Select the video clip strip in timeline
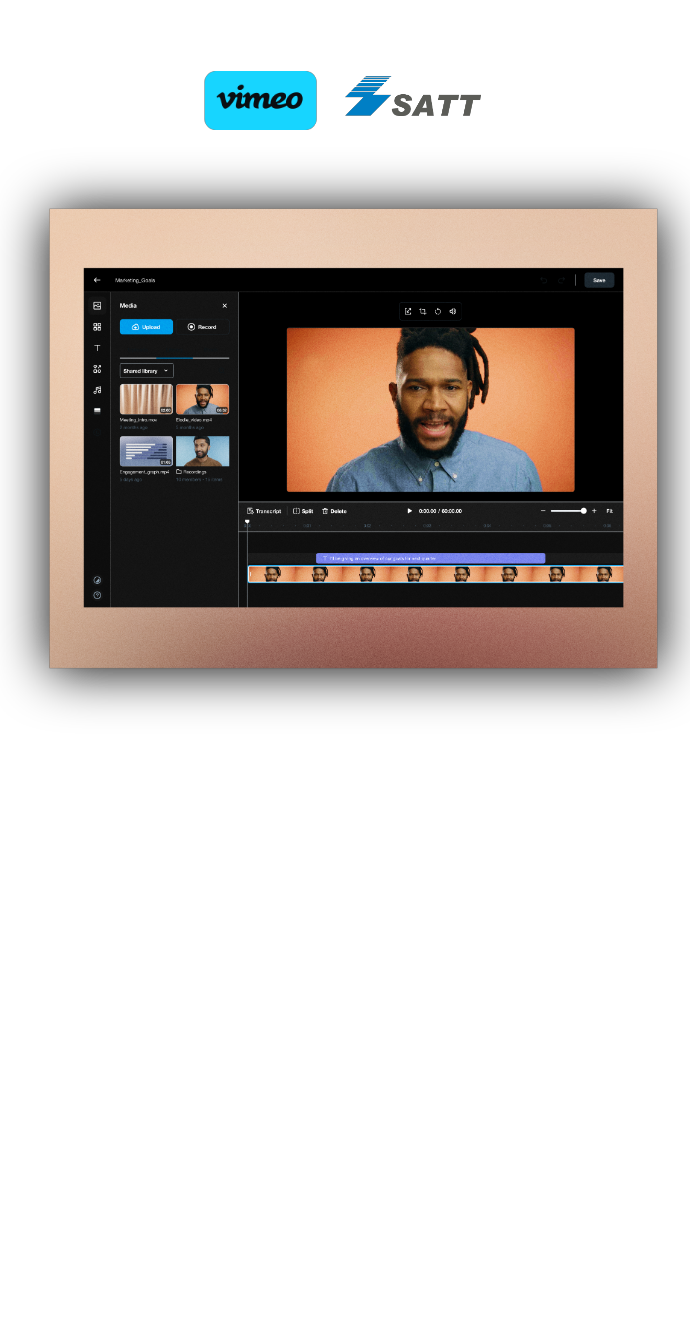Image resolution: width=690 pixels, height=1340 pixels. (435, 574)
